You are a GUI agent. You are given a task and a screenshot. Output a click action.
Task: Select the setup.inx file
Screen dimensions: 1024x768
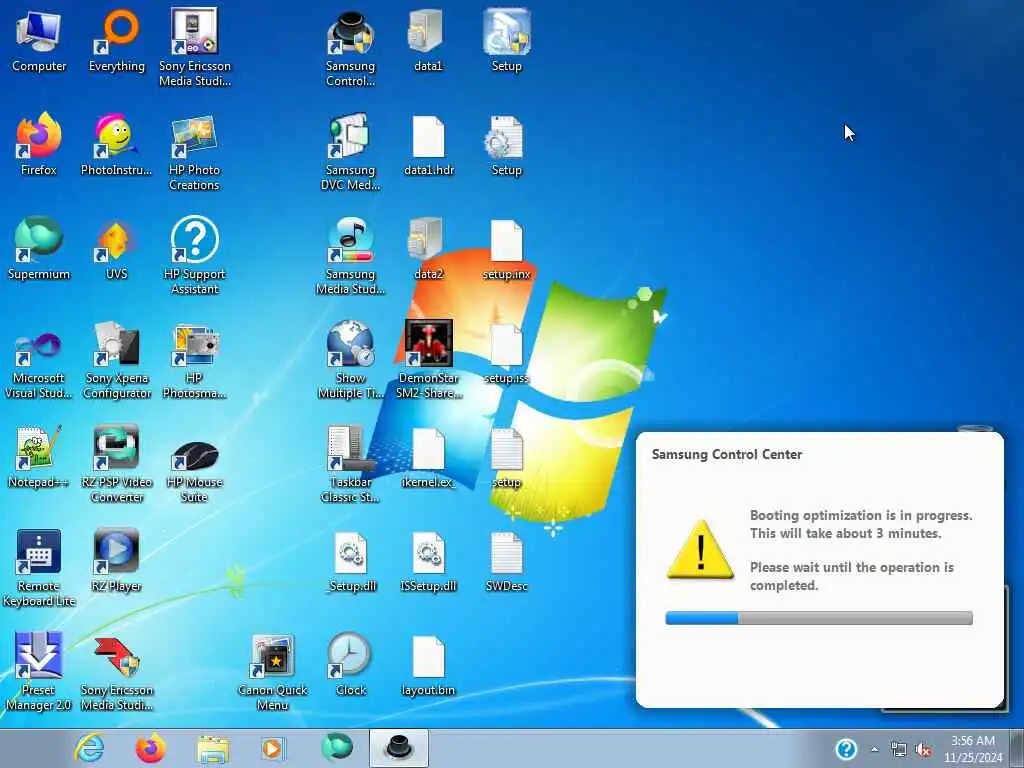506,248
